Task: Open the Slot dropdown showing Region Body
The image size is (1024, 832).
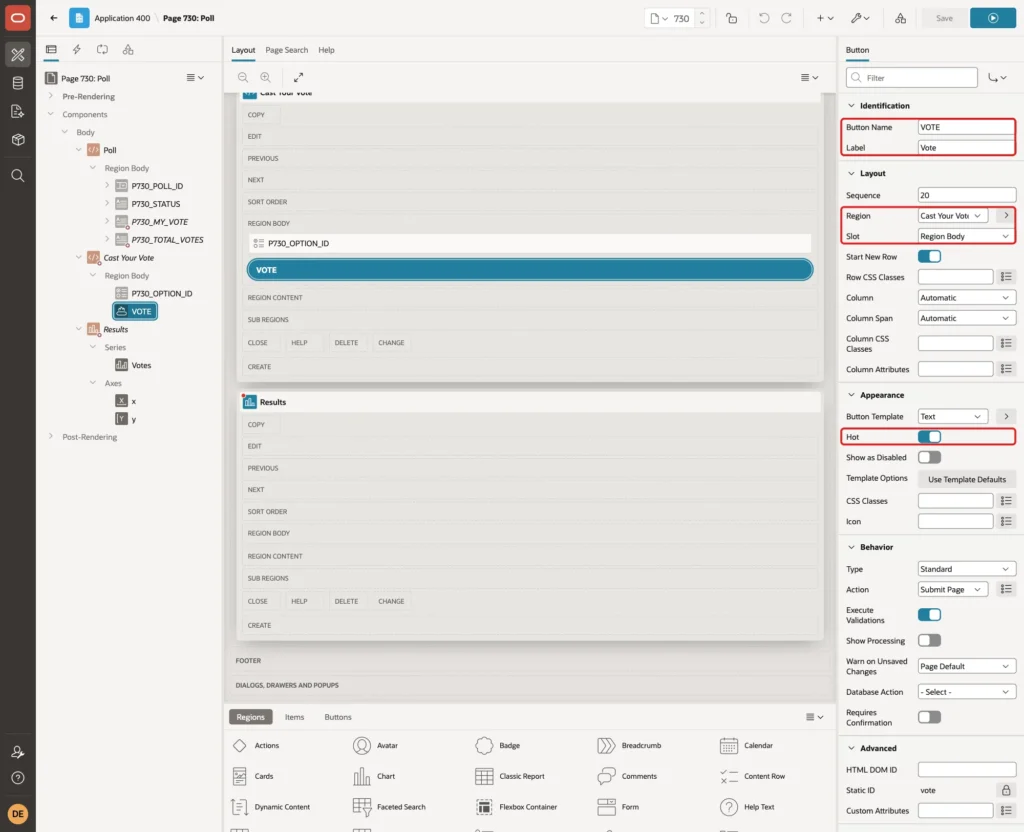Action: coord(966,236)
